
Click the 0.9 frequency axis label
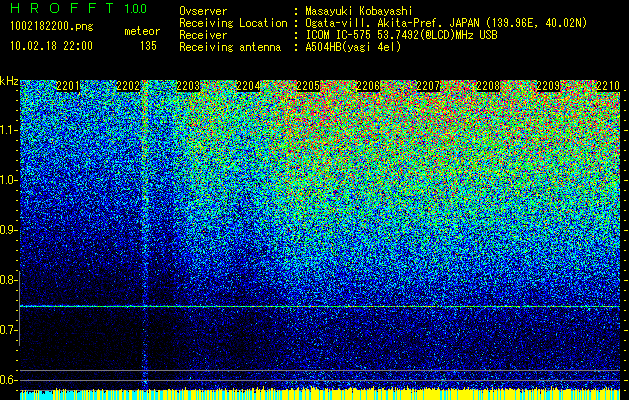click(x=7, y=230)
